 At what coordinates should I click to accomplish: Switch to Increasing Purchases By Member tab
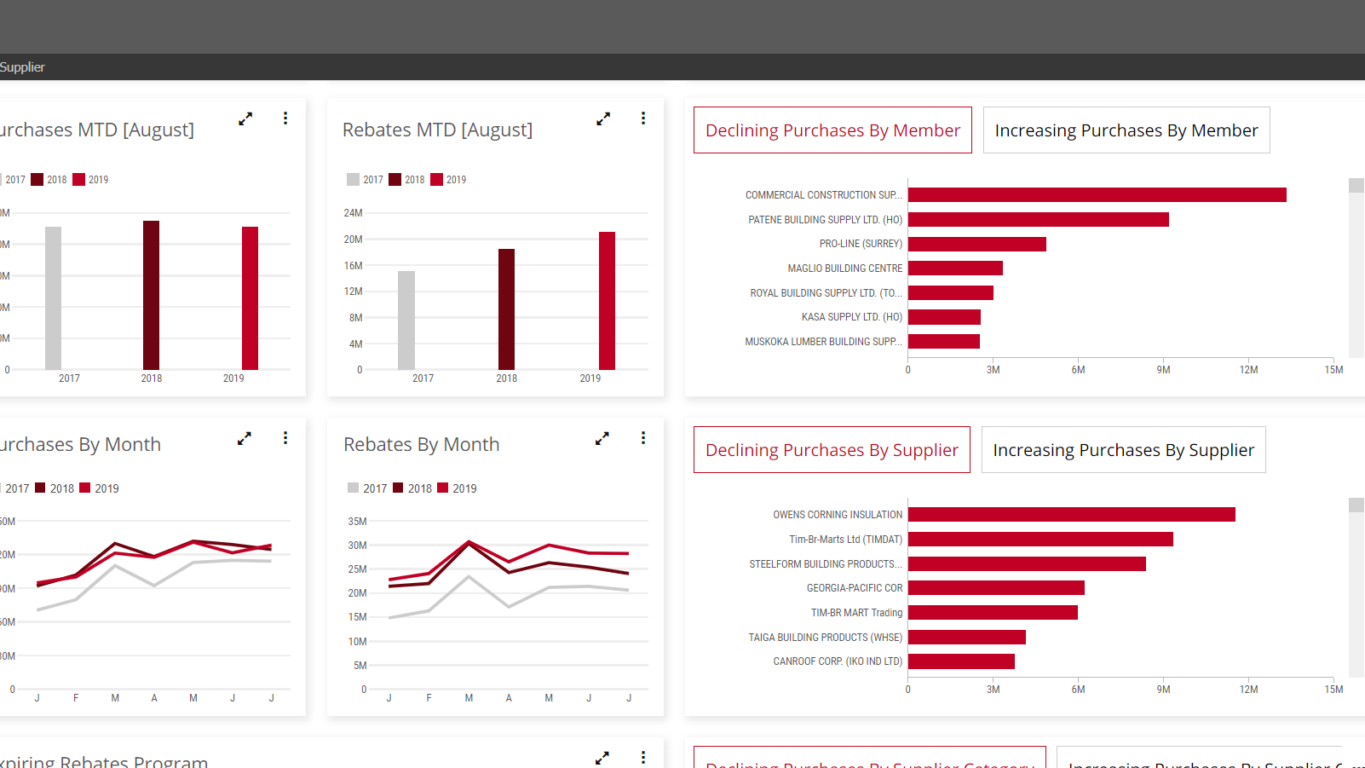pos(1126,131)
